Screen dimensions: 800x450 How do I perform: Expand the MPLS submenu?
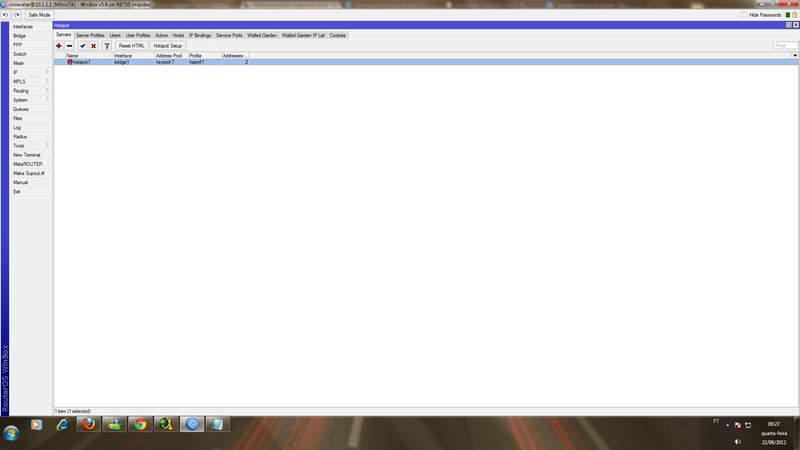pyautogui.click(x=31, y=82)
